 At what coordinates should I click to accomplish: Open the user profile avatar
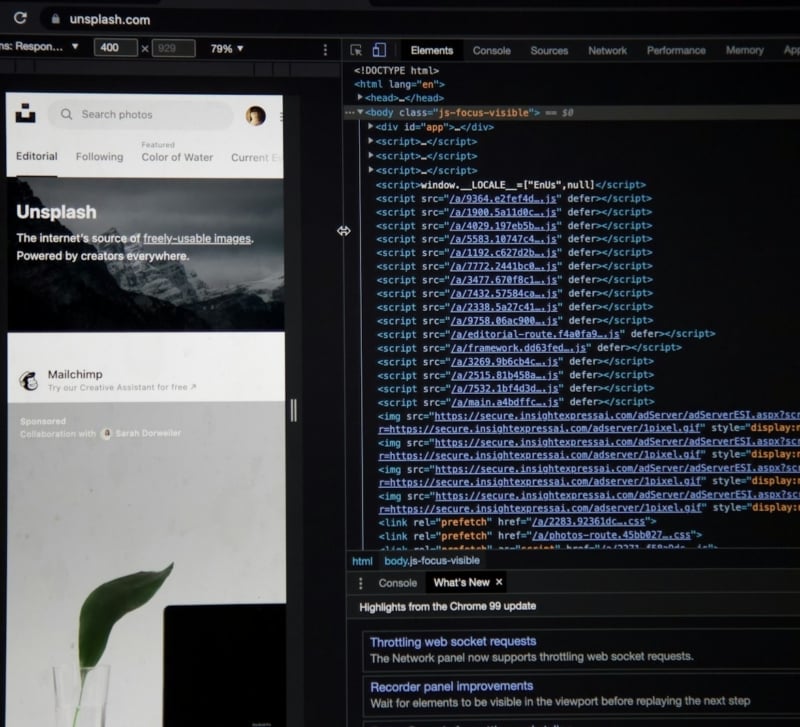pyautogui.click(x=256, y=116)
